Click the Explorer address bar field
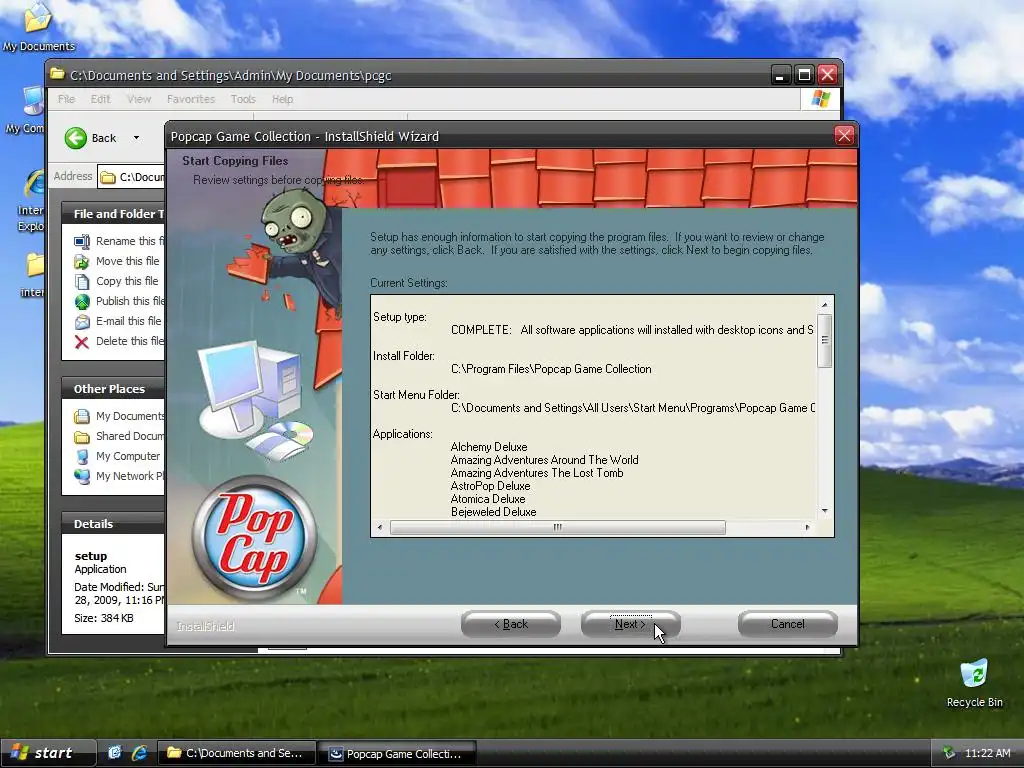Viewport: 1024px width, 768px height. coord(131,177)
